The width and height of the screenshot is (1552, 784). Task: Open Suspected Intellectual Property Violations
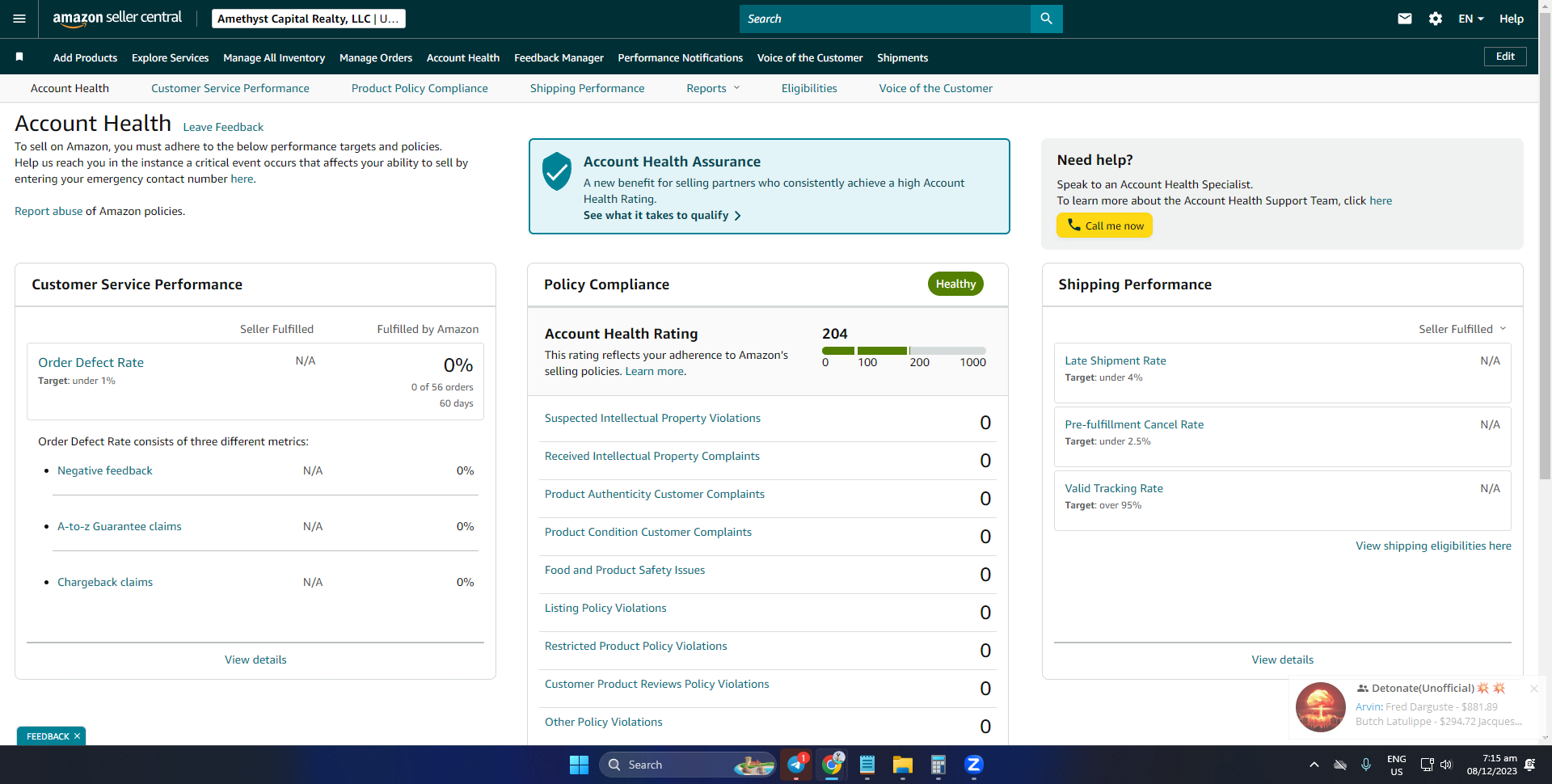[x=652, y=418]
